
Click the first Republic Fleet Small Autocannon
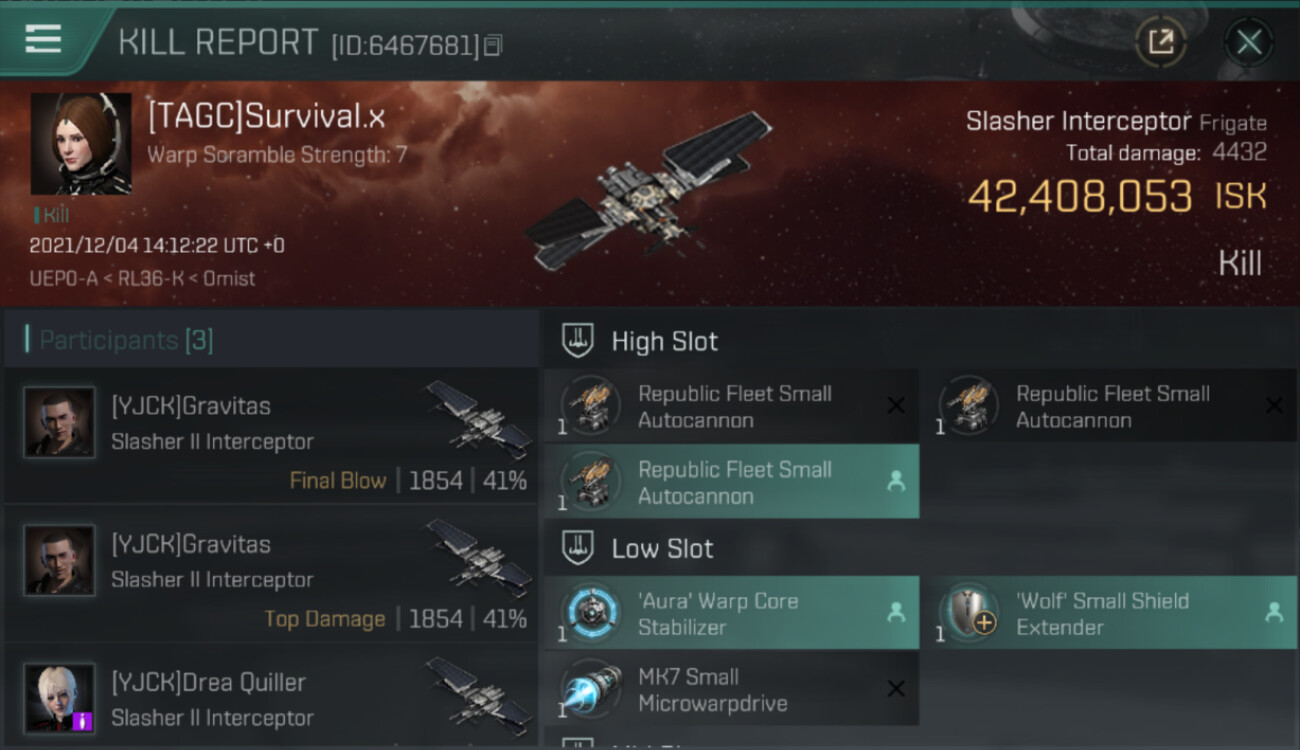pyautogui.click(x=731, y=406)
